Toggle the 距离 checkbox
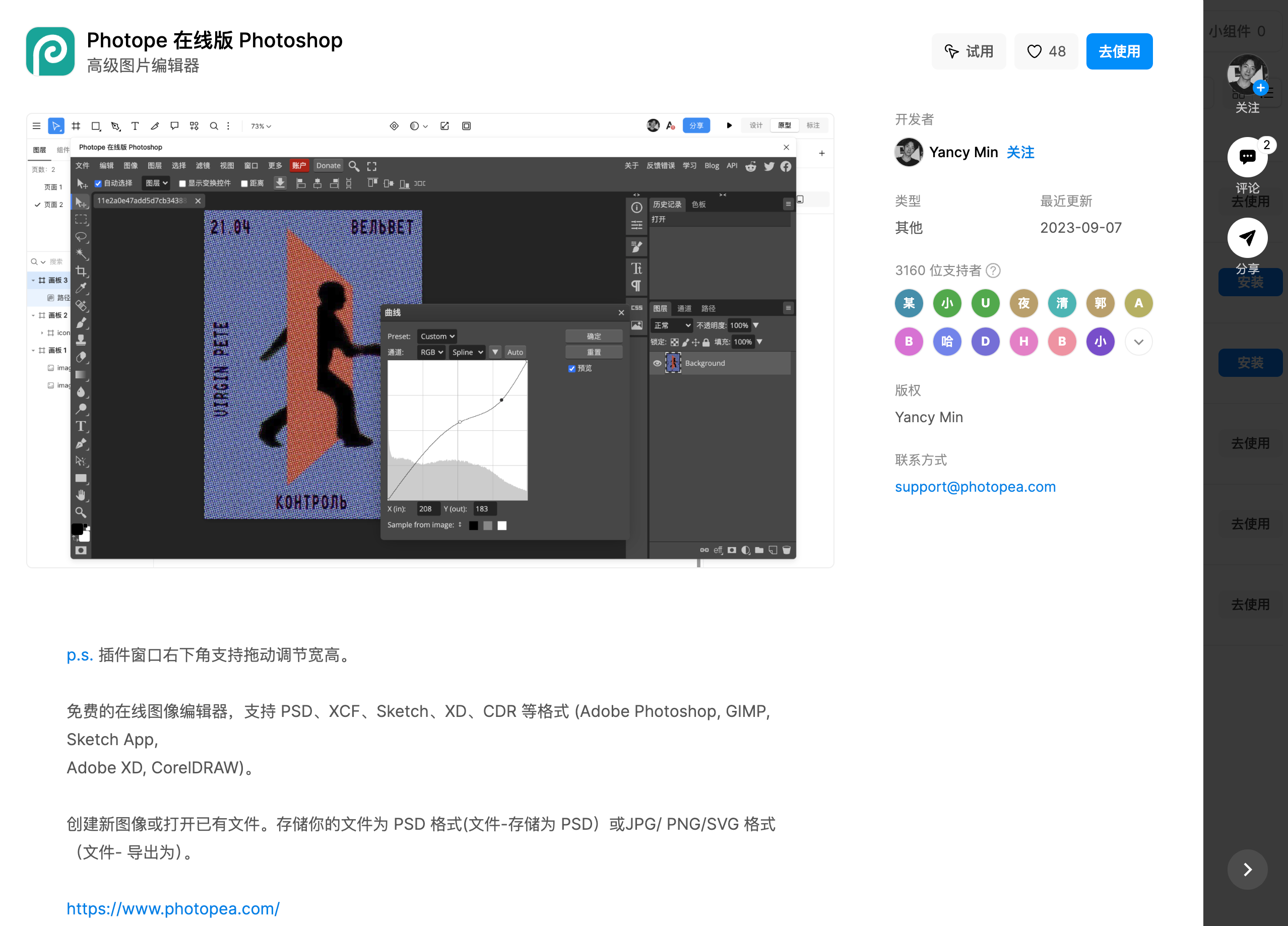This screenshot has height=926, width=1288. (x=244, y=183)
